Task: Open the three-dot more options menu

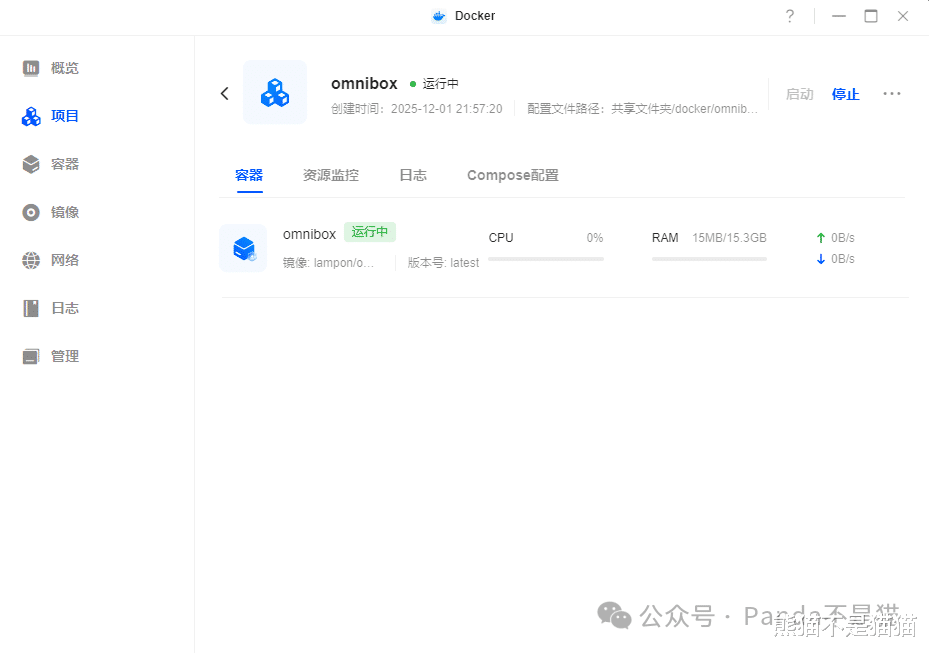Action: [x=892, y=94]
